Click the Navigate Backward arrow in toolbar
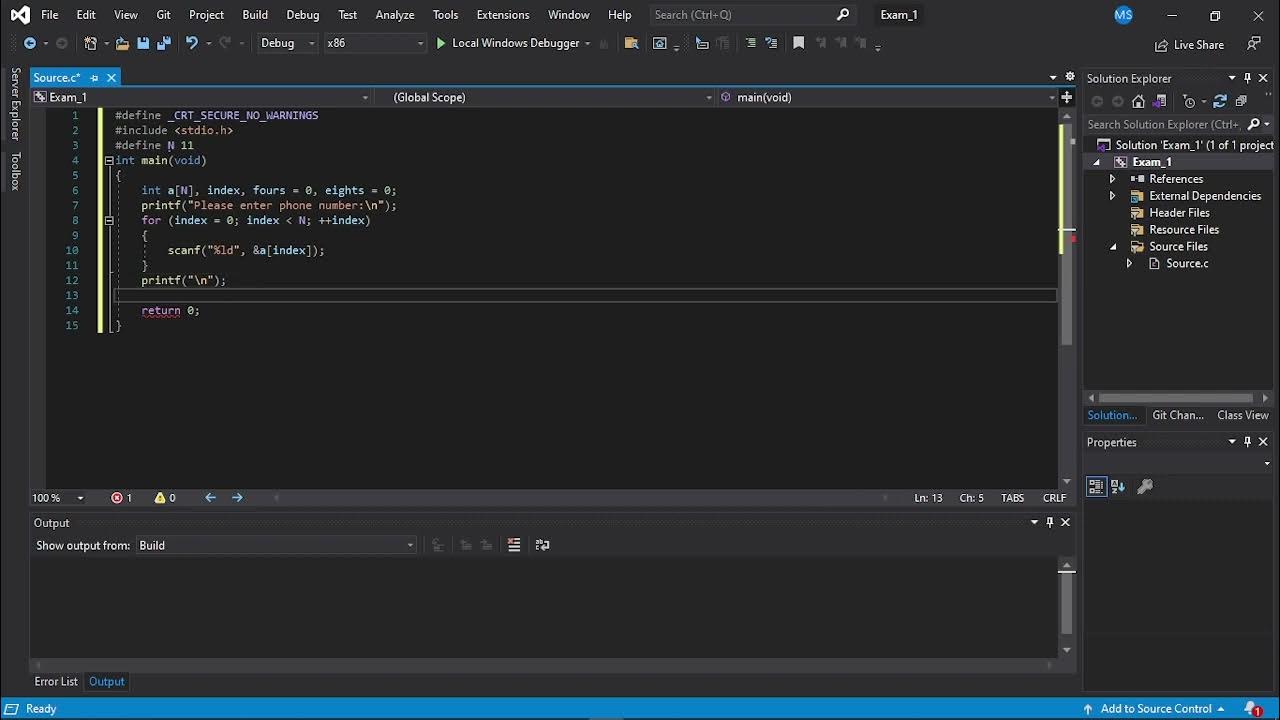1280x720 pixels. click(x=30, y=43)
